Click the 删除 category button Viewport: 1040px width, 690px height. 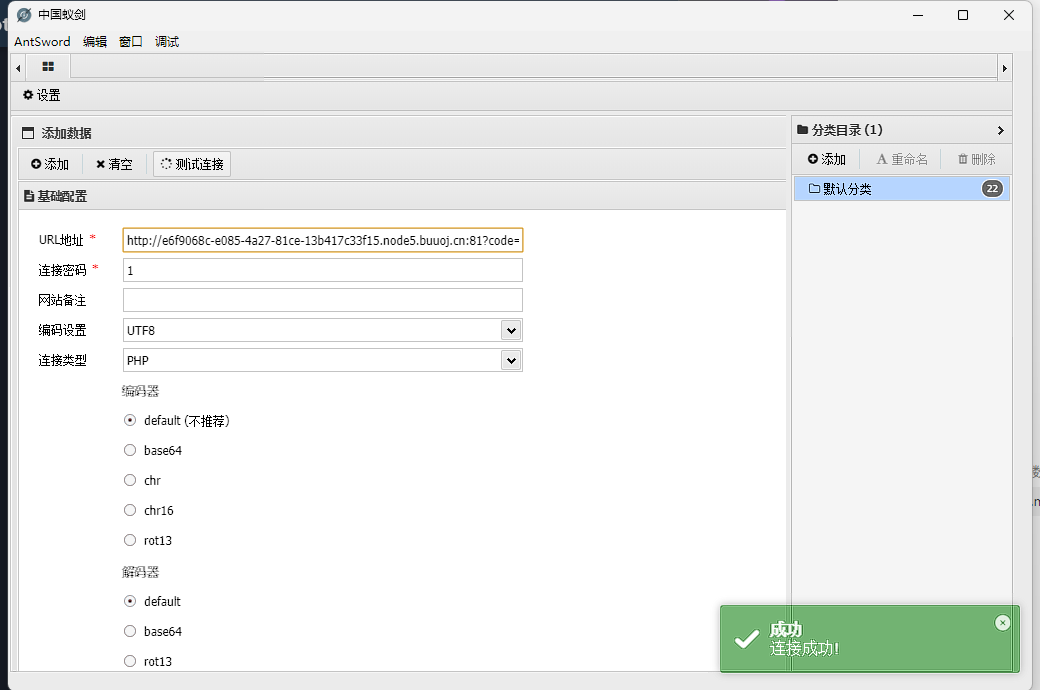(976, 159)
